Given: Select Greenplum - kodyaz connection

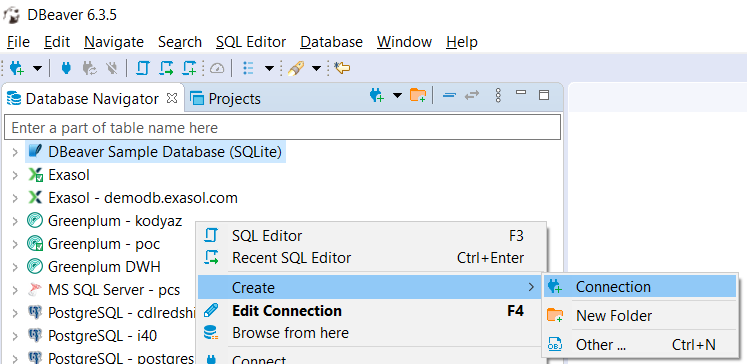Looking at the screenshot, I should click(x=115, y=221).
